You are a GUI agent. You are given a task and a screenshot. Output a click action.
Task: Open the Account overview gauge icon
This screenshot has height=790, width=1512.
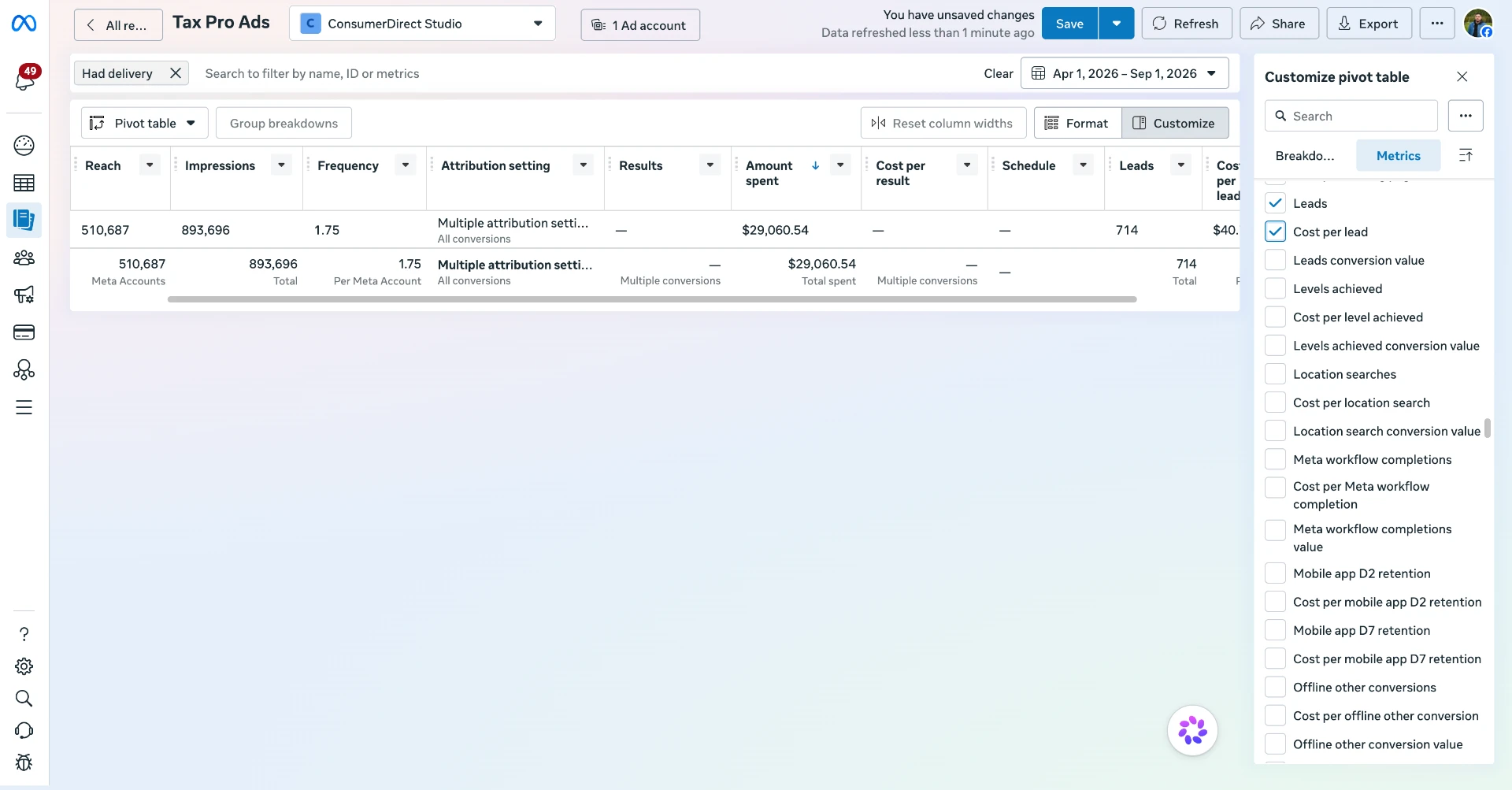24,145
